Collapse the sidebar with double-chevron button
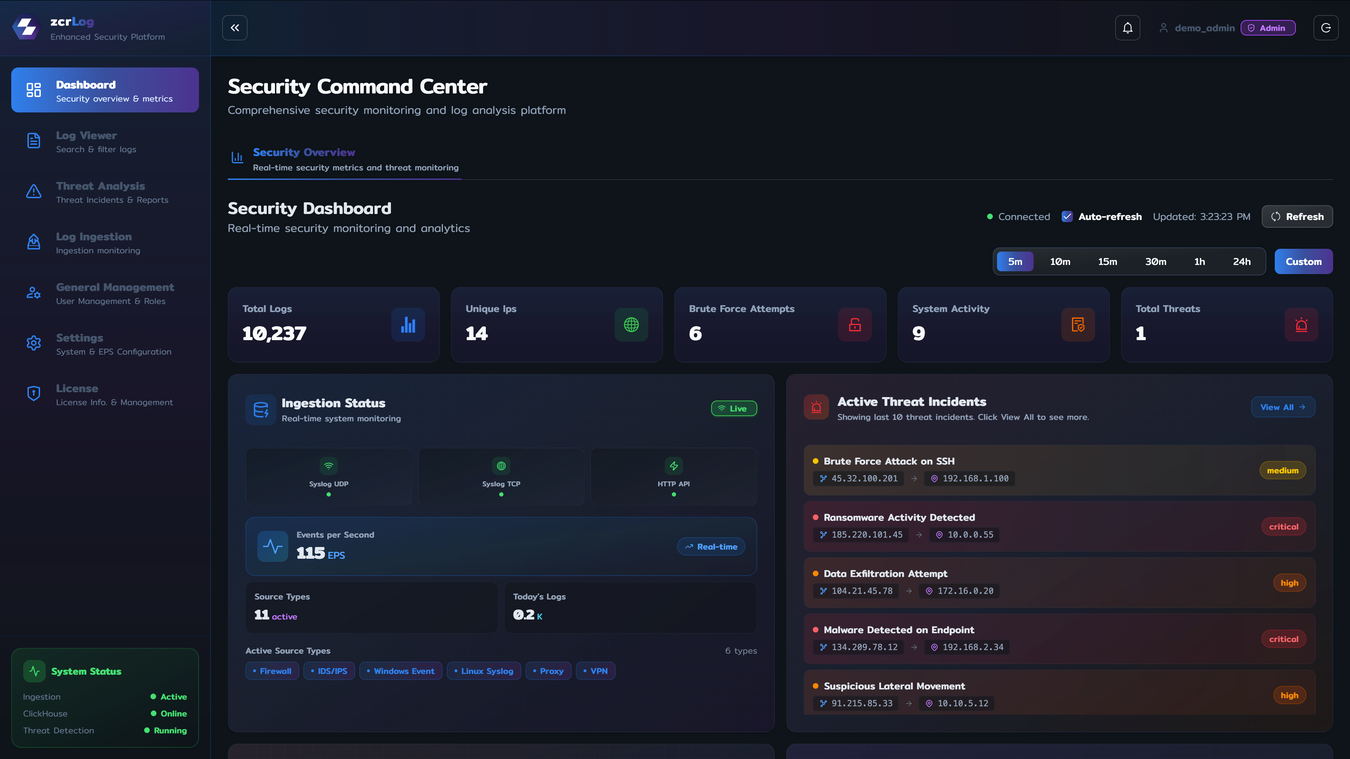1350x759 pixels. [235, 28]
